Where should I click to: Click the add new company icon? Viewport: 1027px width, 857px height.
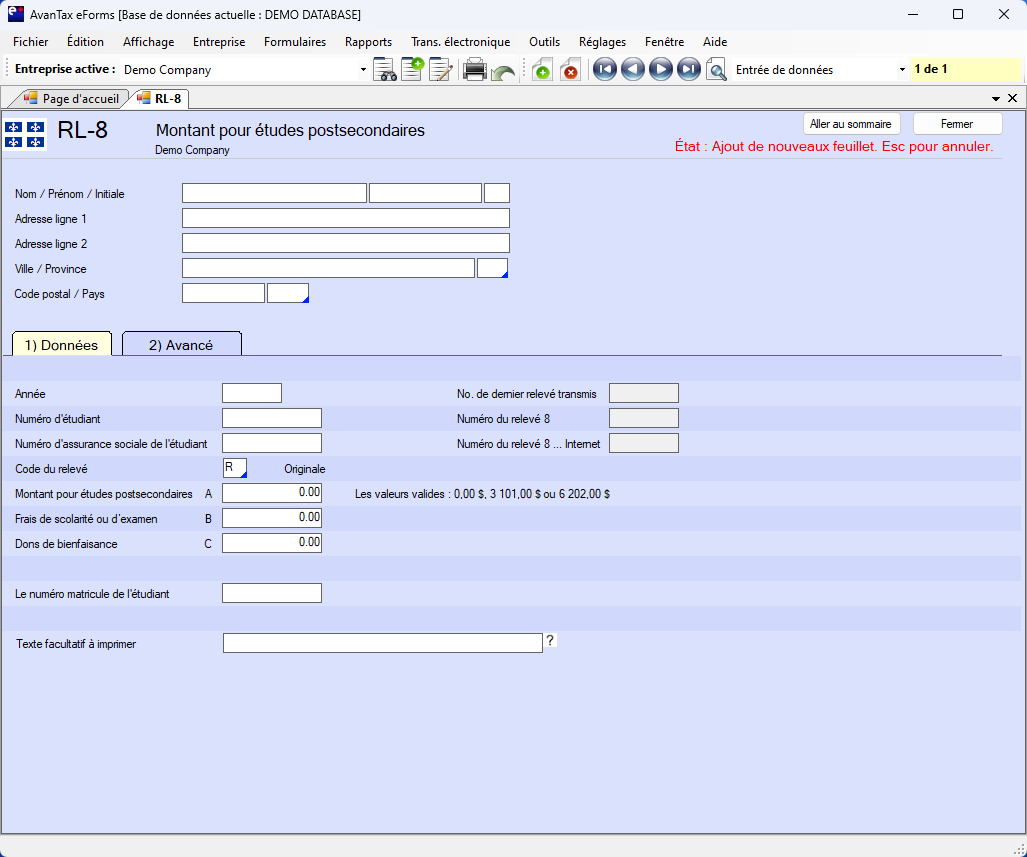tap(412, 70)
